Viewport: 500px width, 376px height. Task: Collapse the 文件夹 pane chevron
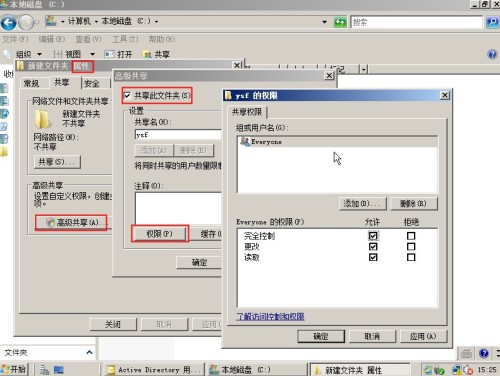click(89, 352)
